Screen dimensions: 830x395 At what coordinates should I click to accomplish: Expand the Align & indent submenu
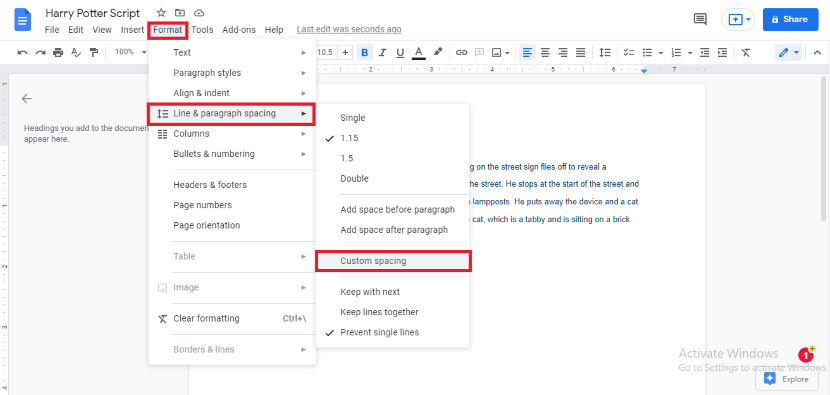click(232, 93)
